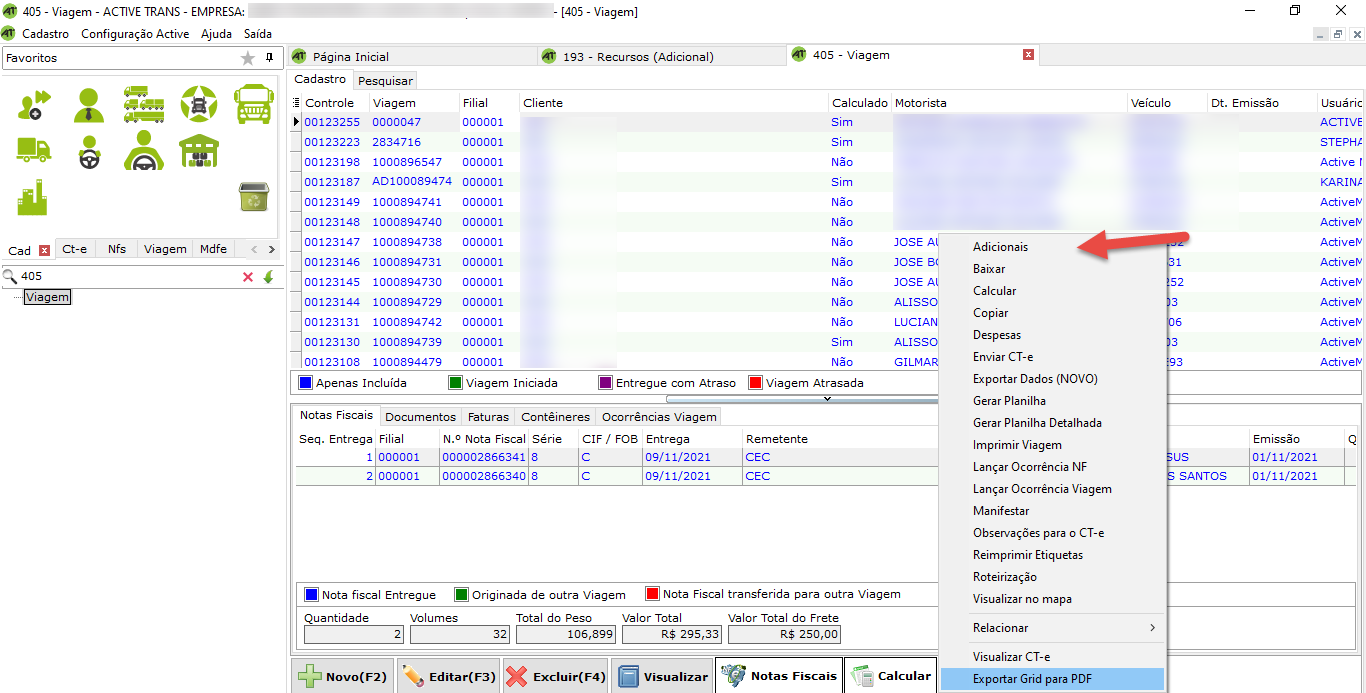Click the search field containing 405
The image size is (1366, 693).
coord(128,276)
